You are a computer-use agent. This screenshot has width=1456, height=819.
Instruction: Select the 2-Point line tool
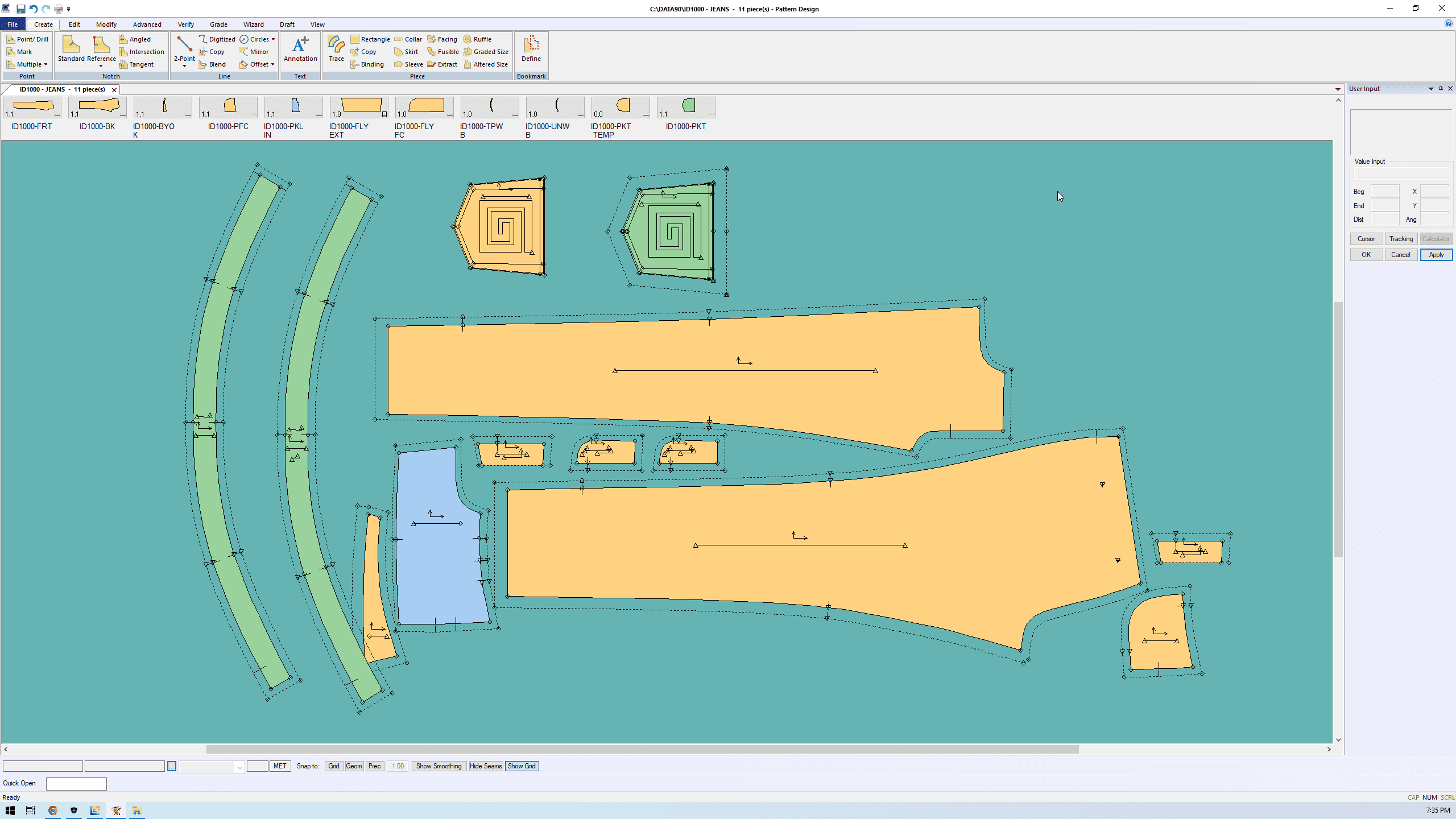click(184, 49)
